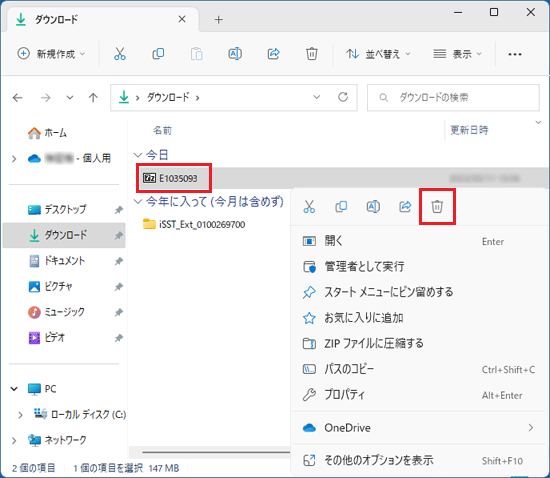Click the Cut icon in the top toolbar
The width and height of the screenshot is (550, 478).
[120, 54]
